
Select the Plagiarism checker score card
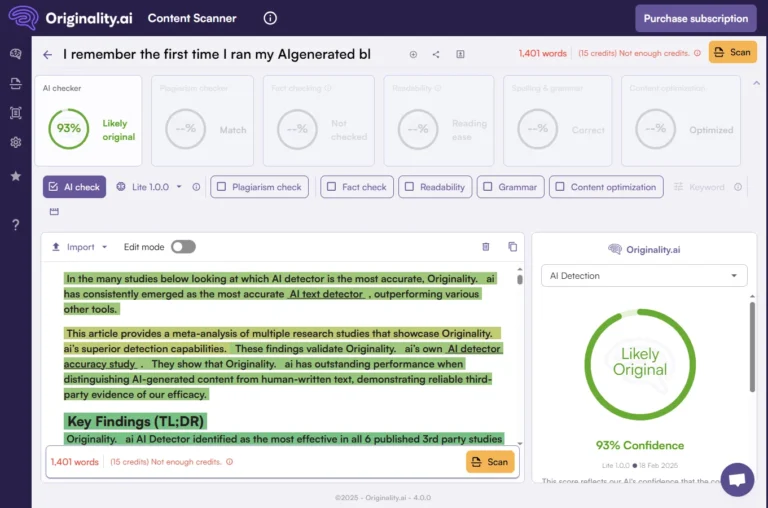202,121
